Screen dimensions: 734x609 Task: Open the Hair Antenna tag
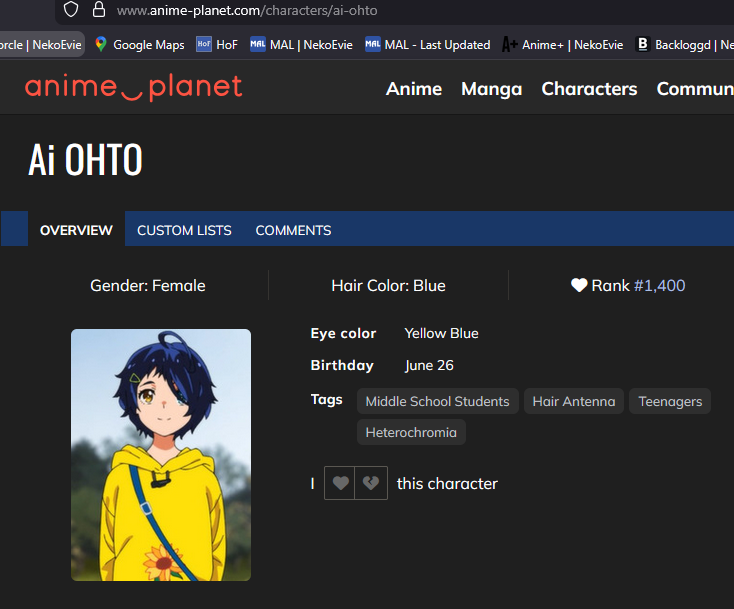[574, 401]
